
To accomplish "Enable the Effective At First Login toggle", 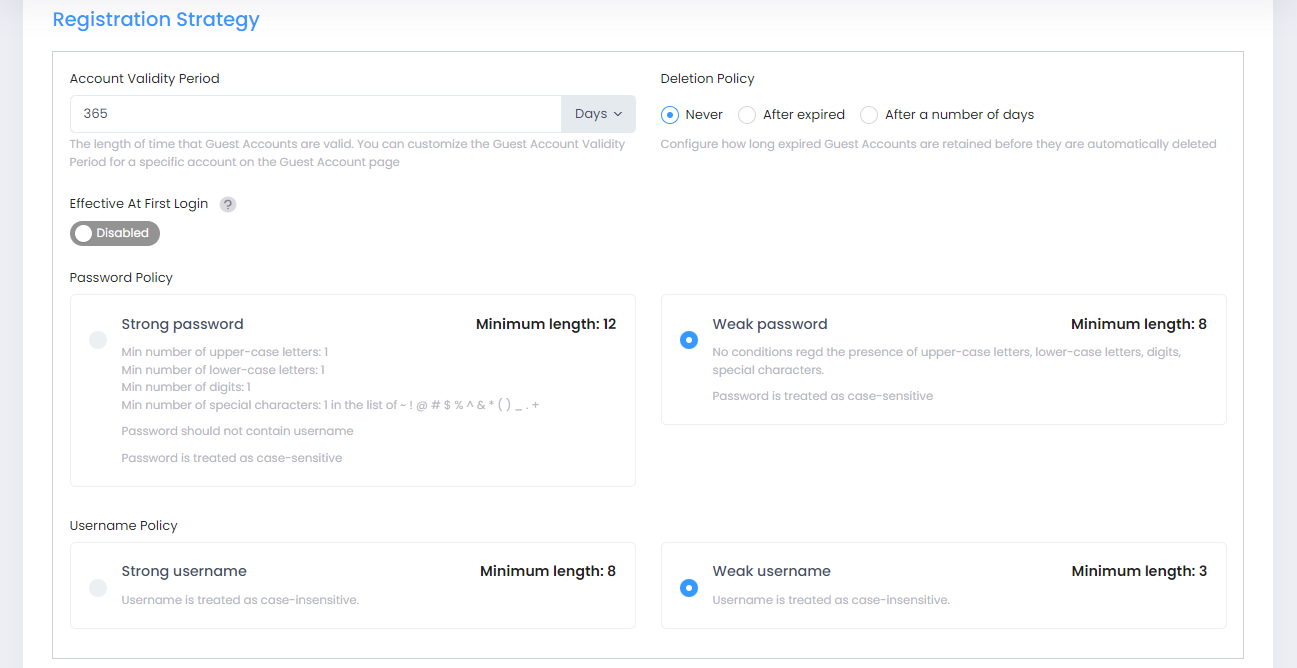I will [114, 233].
